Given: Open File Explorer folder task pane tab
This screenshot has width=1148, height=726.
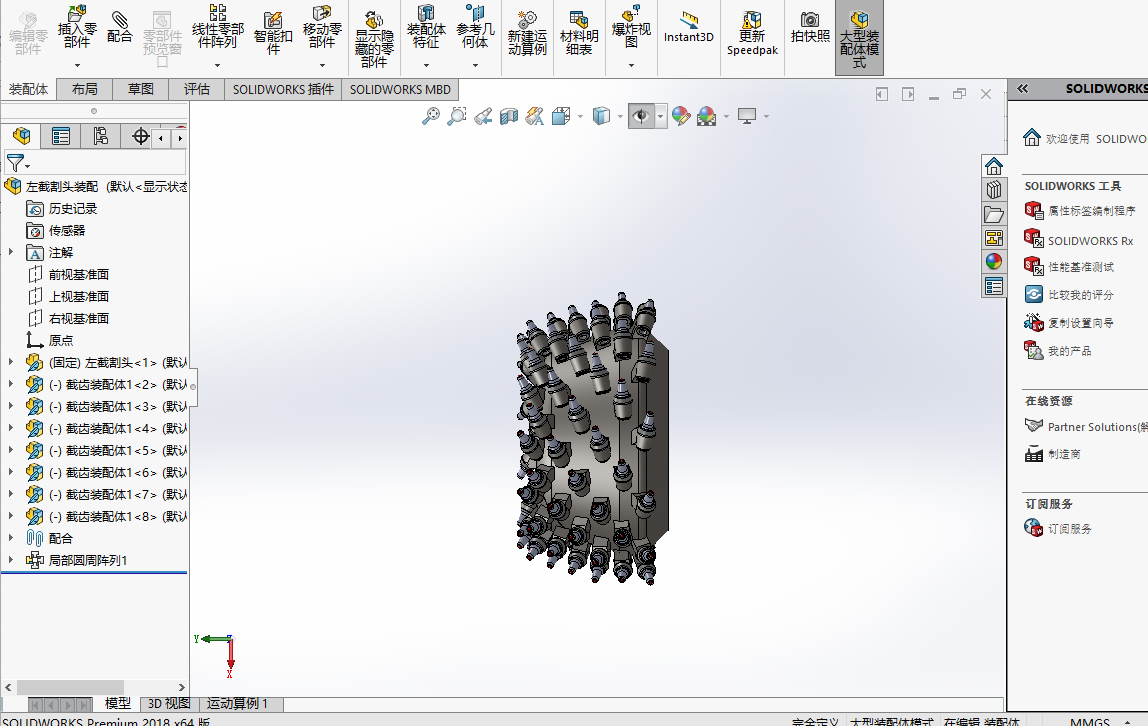Looking at the screenshot, I should click(x=994, y=214).
